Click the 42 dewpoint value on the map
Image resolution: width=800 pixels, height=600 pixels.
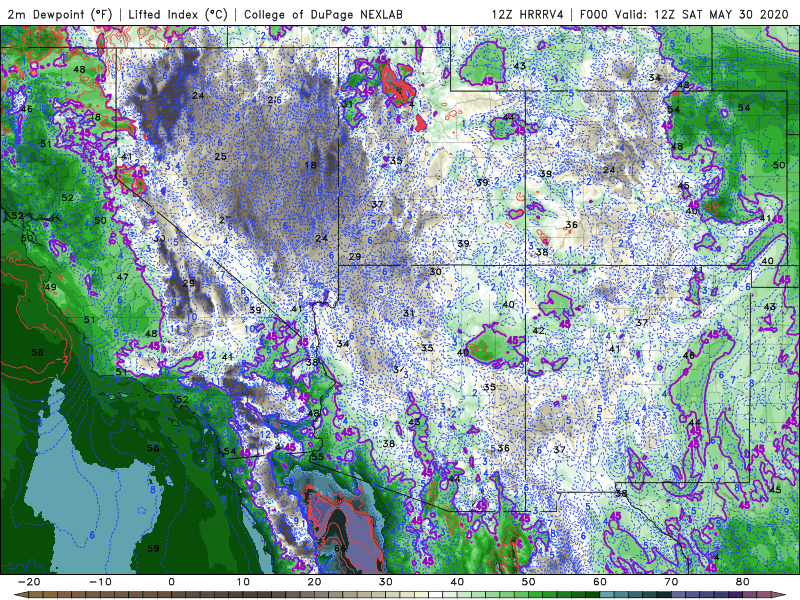click(x=538, y=331)
